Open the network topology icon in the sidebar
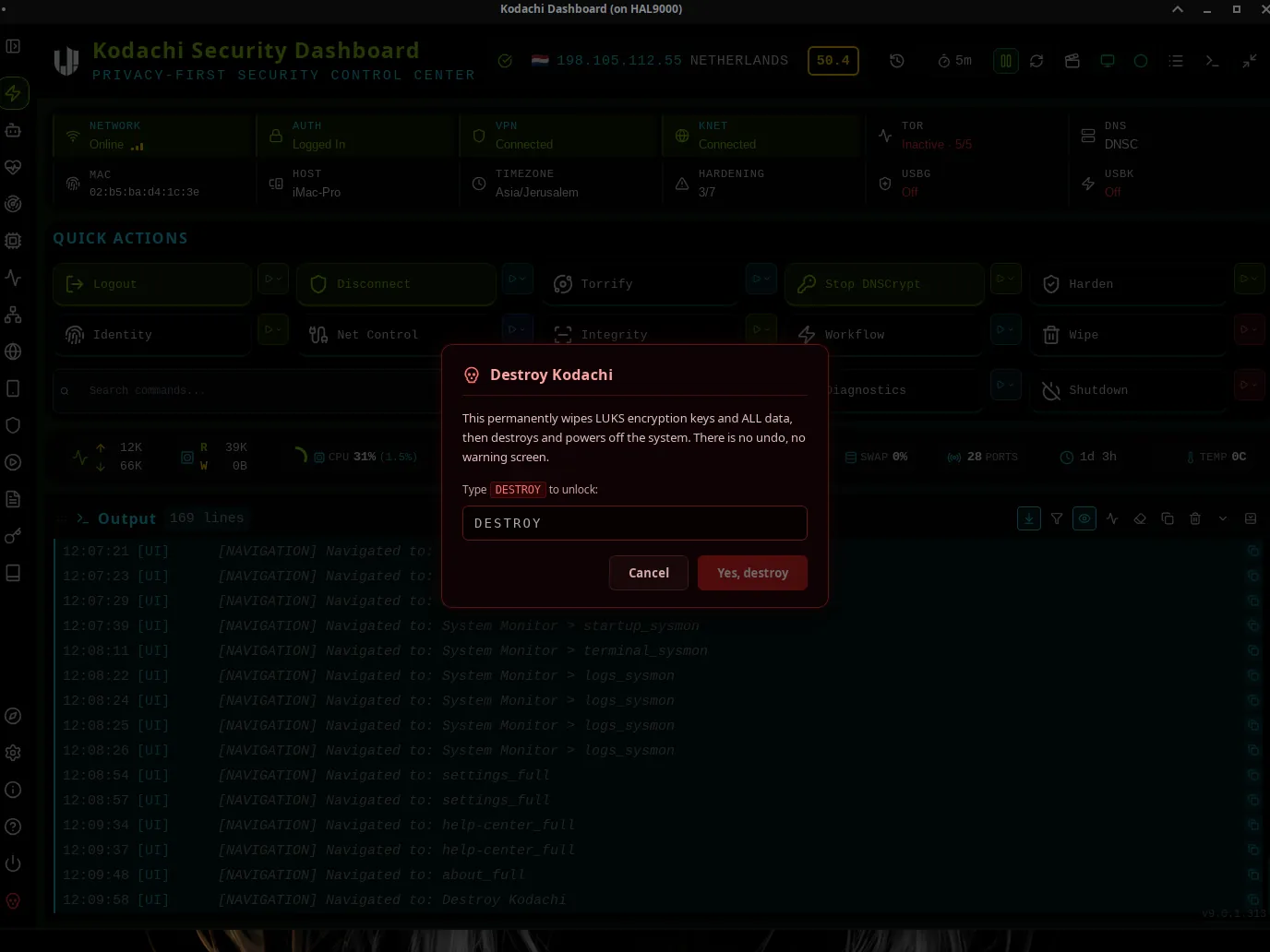The width and height of the screenshot is (1270, 952). [x=13, y=315]
